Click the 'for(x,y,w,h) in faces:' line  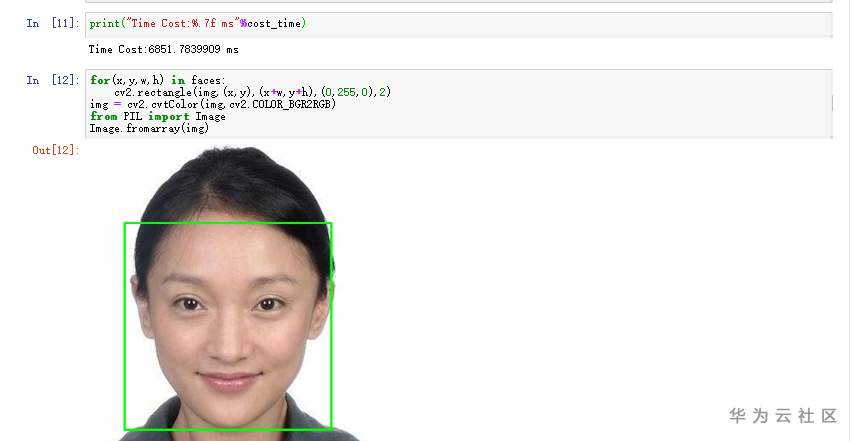pyautogui.click(x=157, y=80)
